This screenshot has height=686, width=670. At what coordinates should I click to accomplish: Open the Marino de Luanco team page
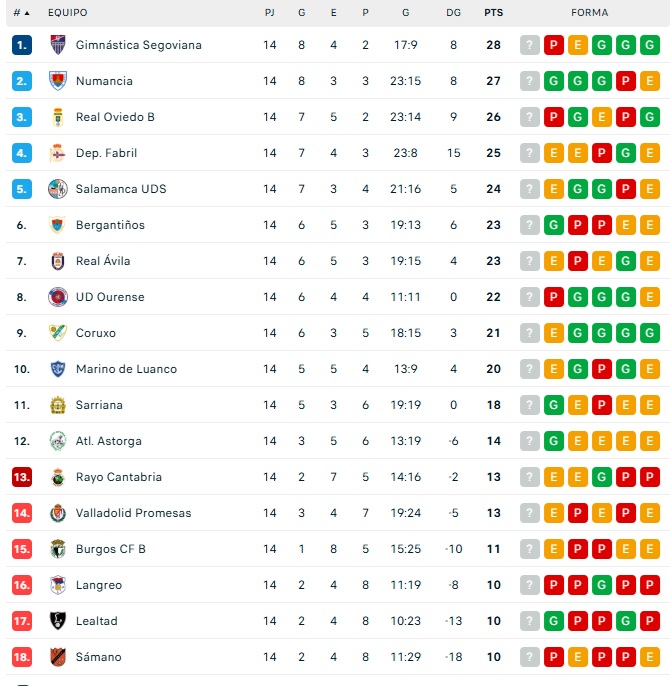pos(126,369)
